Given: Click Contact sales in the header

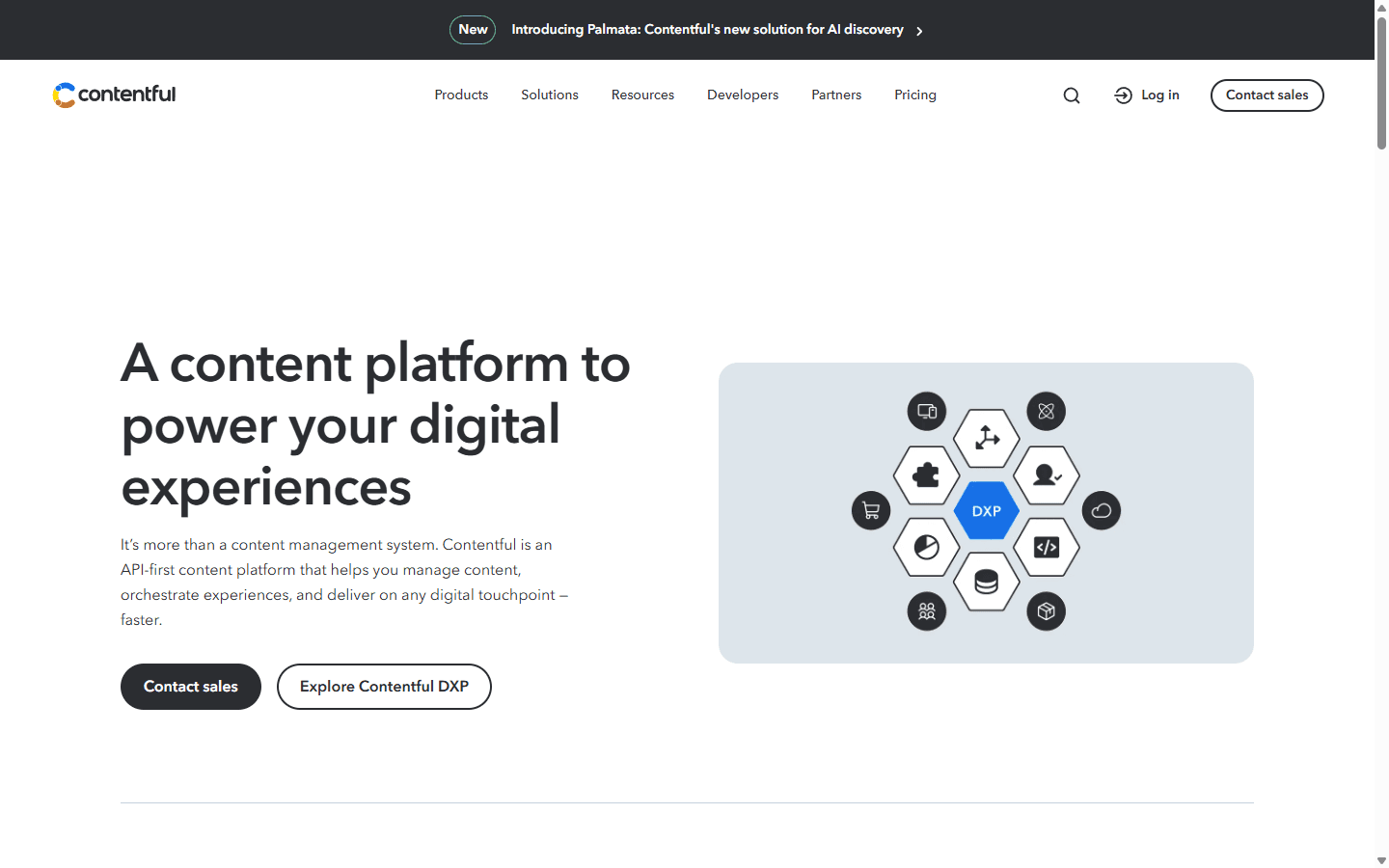Looking at the screenshot, I should click(x=1267, y=95).
